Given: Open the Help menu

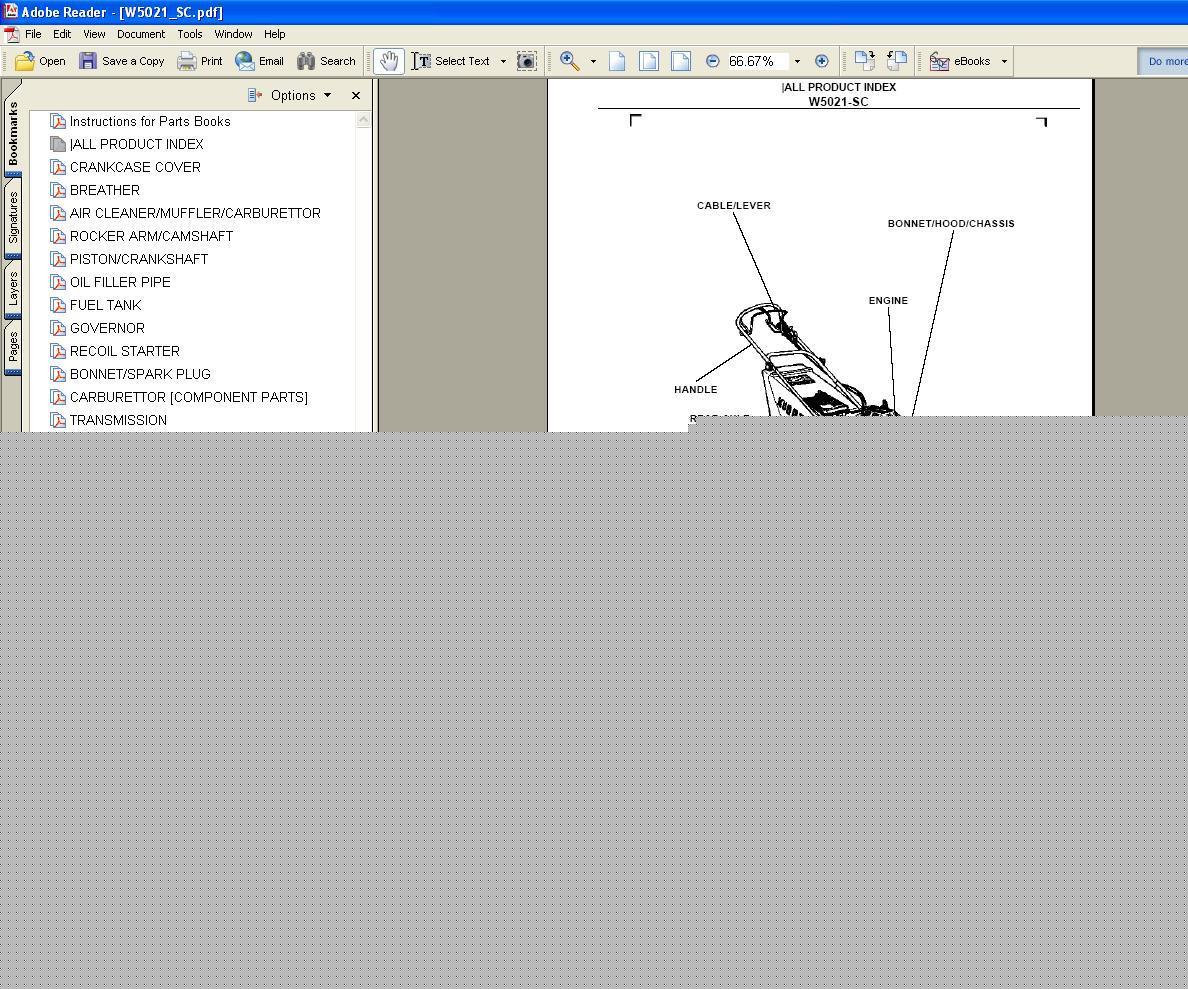Looking at the screenshot, I should [274, 34].
